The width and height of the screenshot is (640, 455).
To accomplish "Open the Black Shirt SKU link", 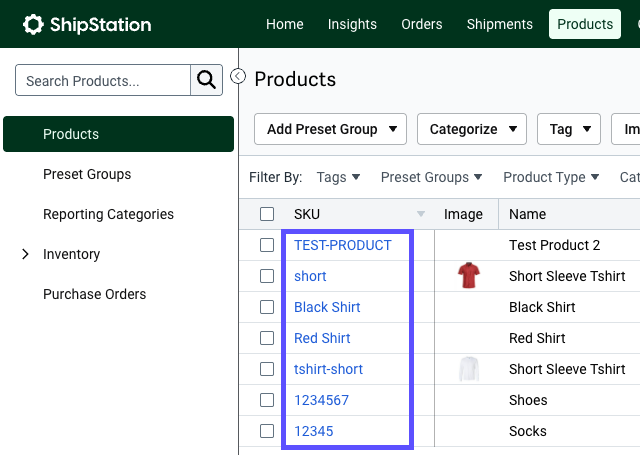I will (327, 307).
